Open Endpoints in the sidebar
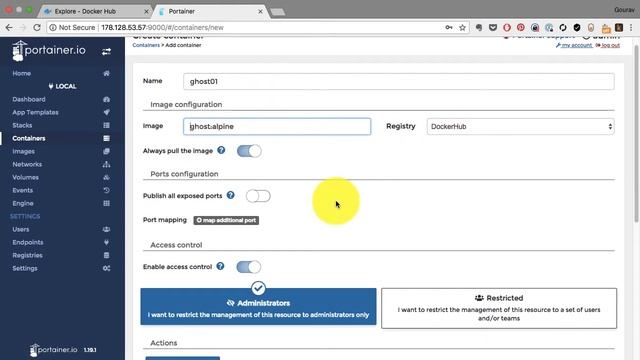 pyautogui.click(x=28, y=242)
